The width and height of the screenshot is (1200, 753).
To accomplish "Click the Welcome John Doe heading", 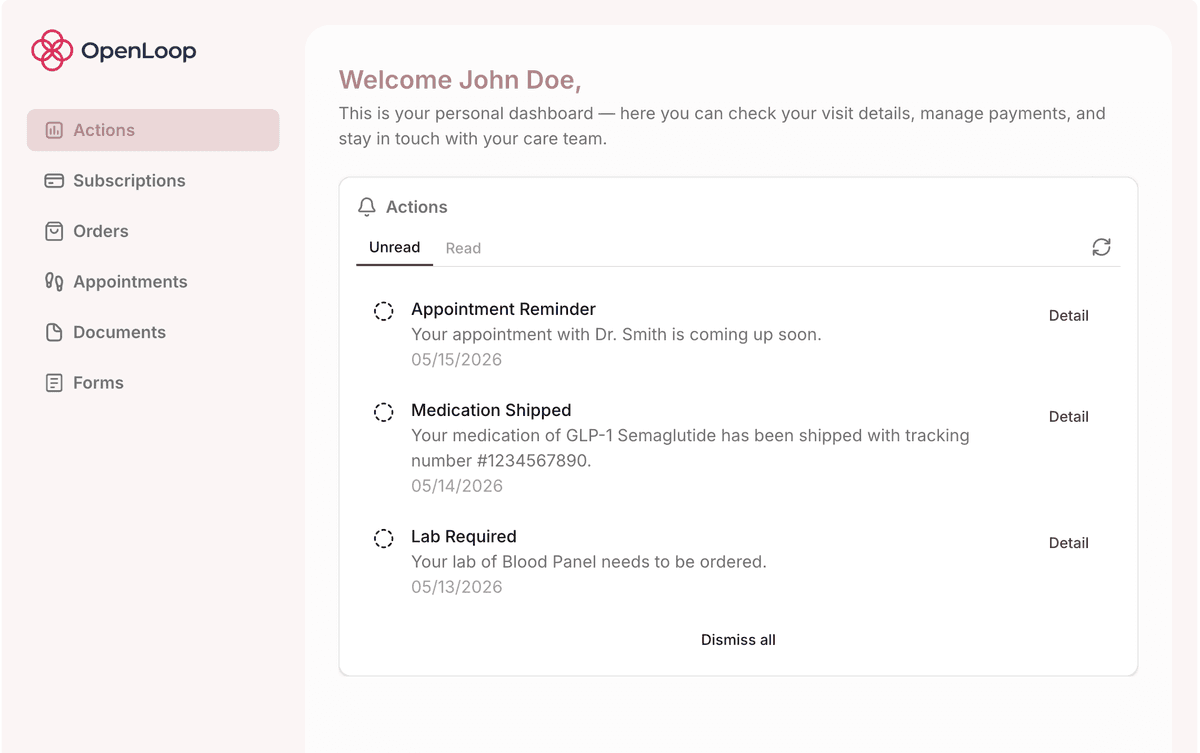I will [460, 80].
